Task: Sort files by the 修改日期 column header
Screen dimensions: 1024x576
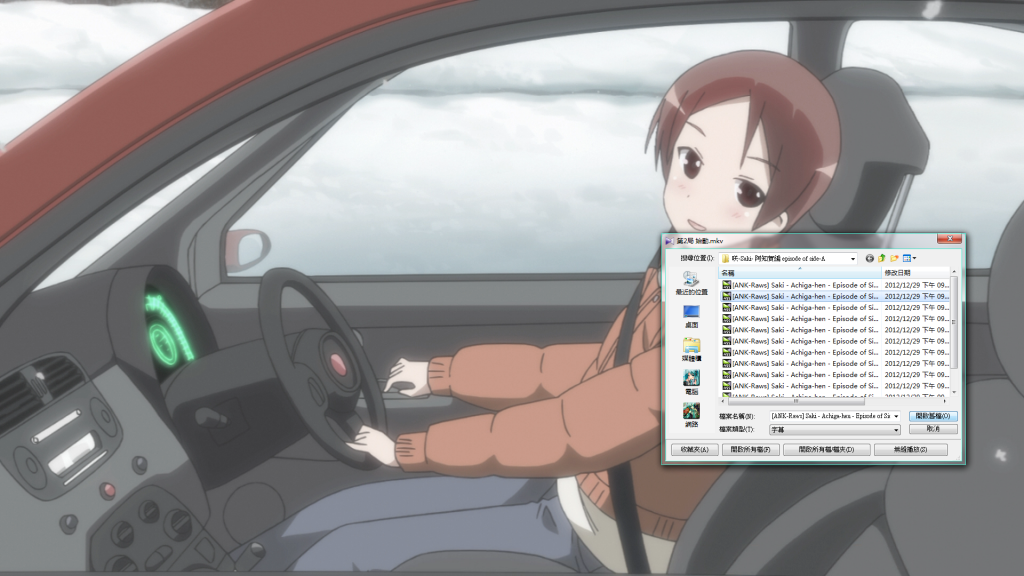Action: click(916, 272)
